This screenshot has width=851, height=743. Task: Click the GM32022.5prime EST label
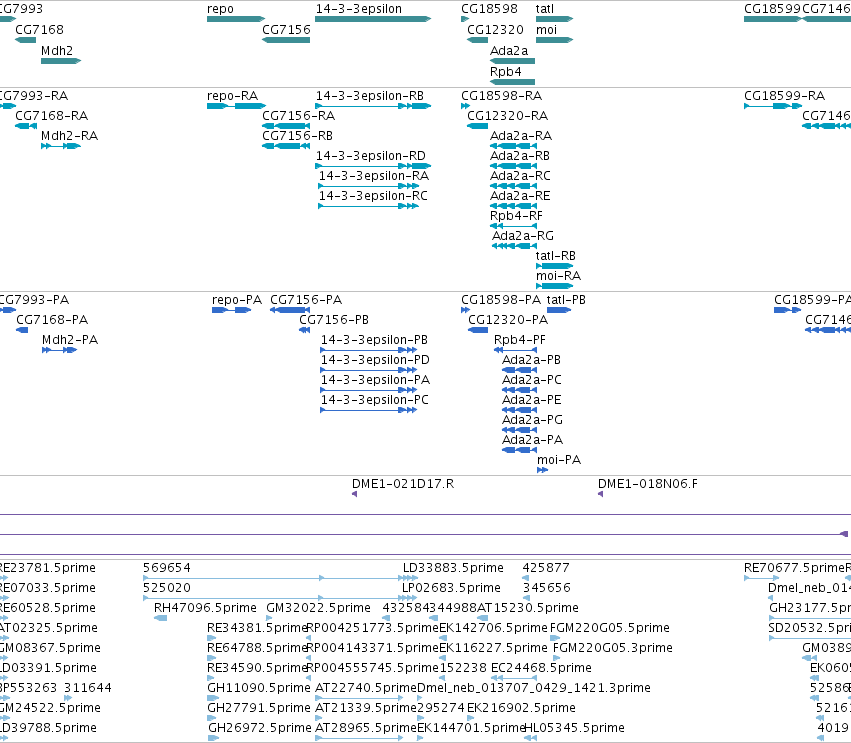click(x=319, y=608)
